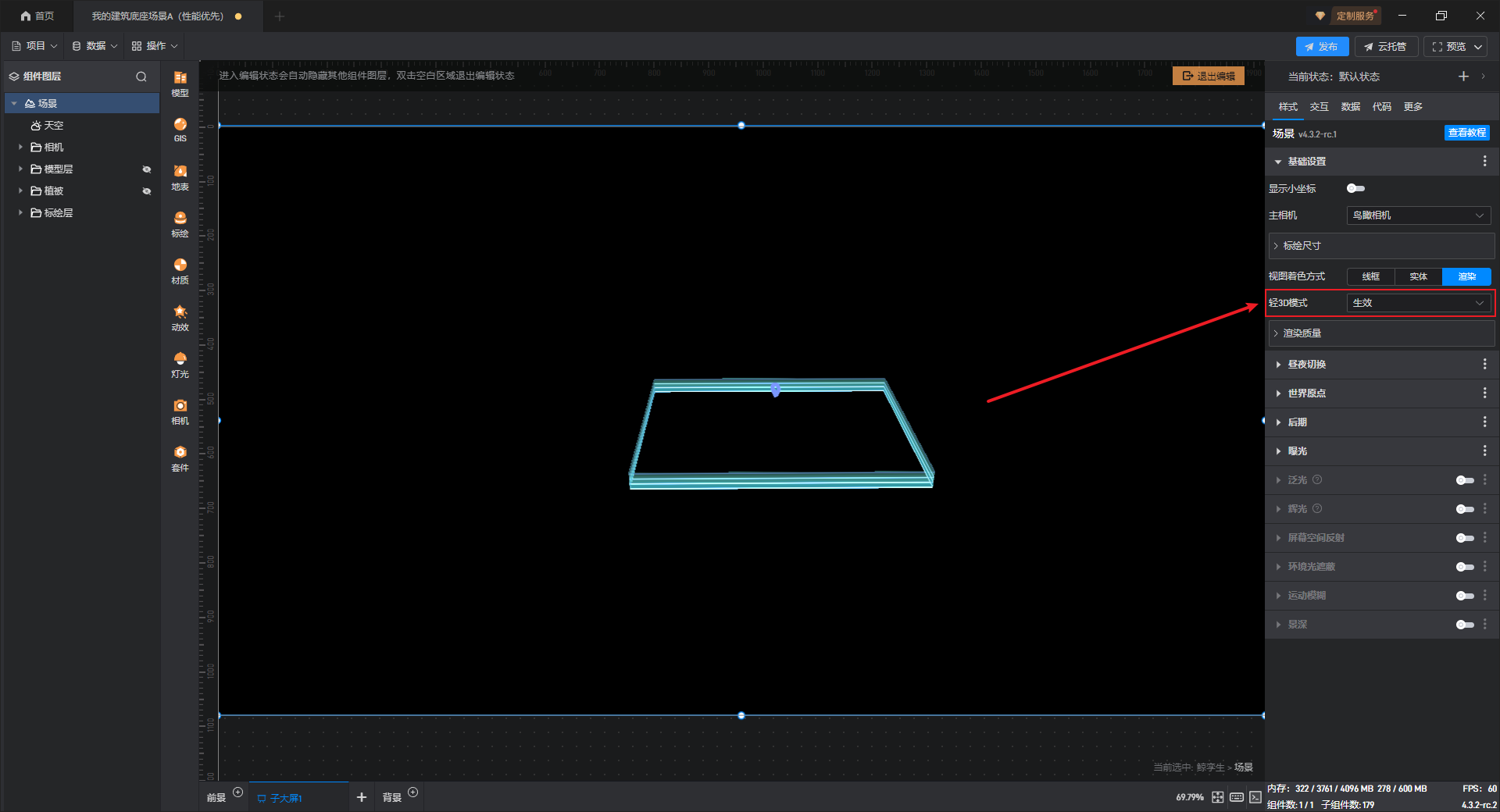Screen dimensions: 1500x812
Task: Open more options for 基础设置
Action: (x=1484, y=161)
